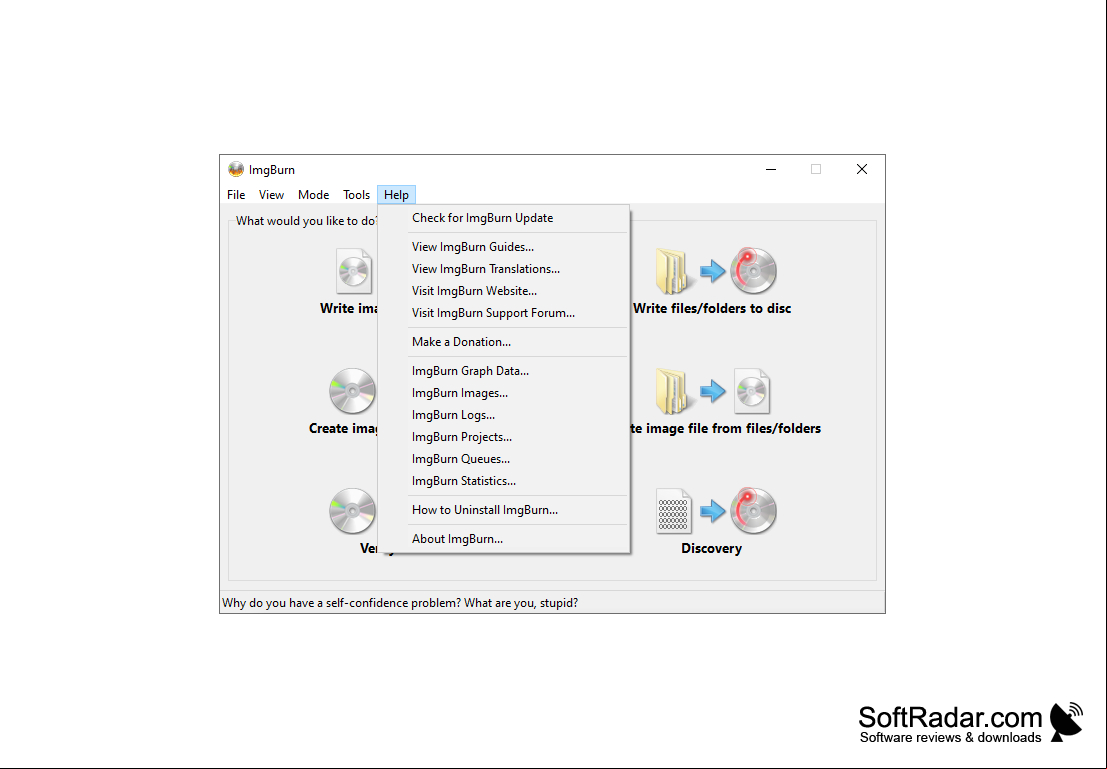Screen dimensions: 1107x769
Task: Minimize the ImgBurn window
Action: (771, 169)
